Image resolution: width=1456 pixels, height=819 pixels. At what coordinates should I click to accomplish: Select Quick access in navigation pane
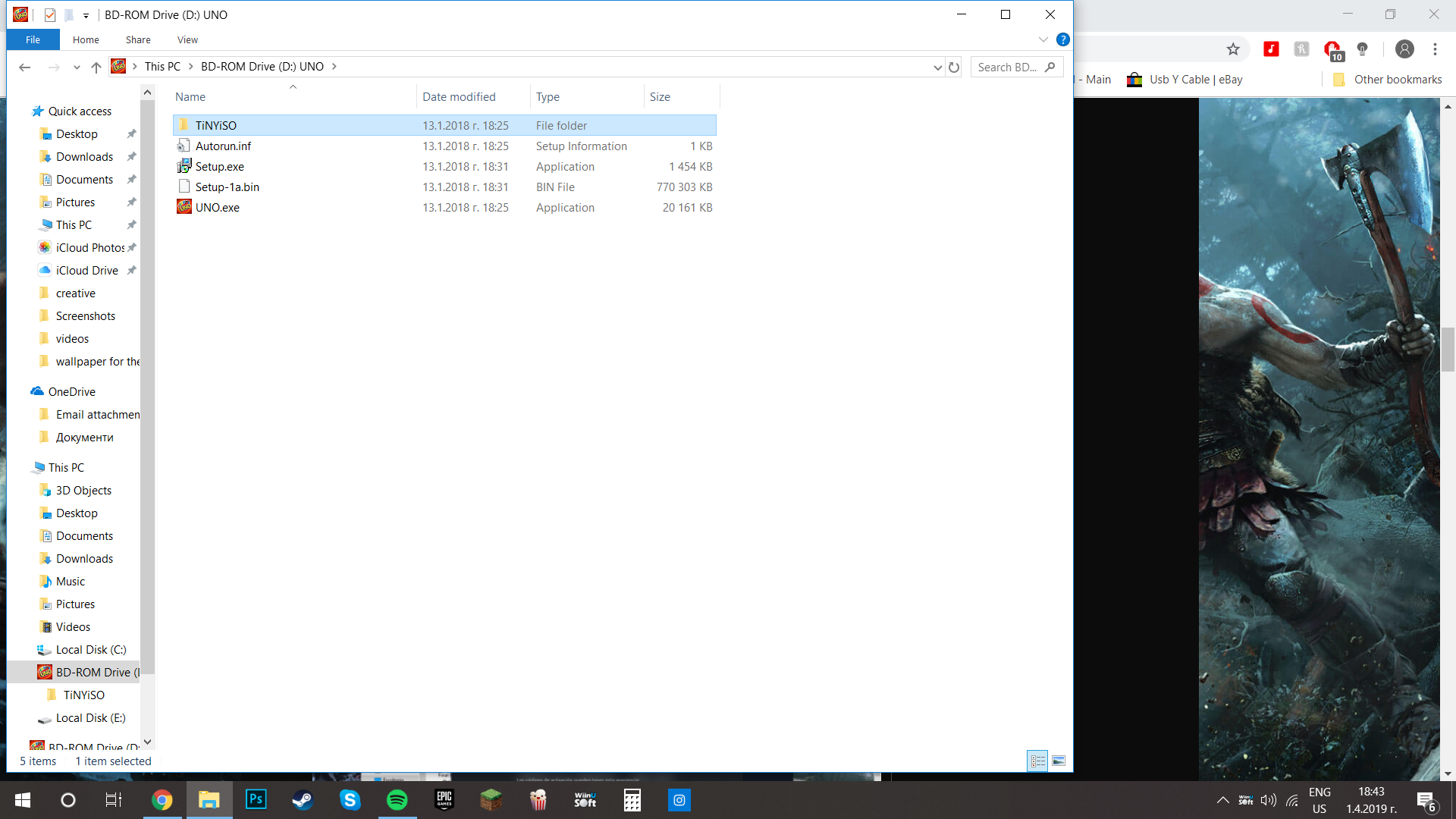[x=80, y=111]
